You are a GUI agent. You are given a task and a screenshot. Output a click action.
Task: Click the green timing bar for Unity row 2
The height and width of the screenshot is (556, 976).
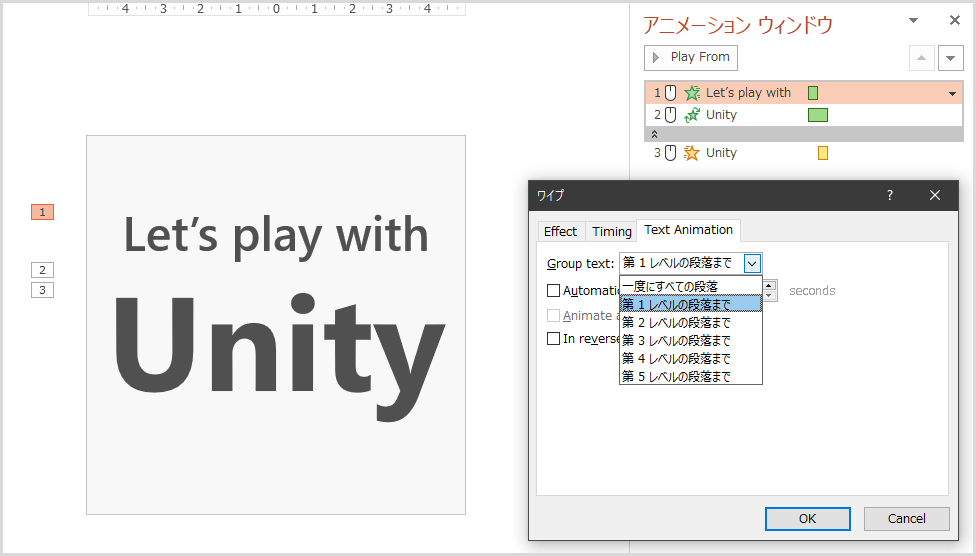(818, 115)
